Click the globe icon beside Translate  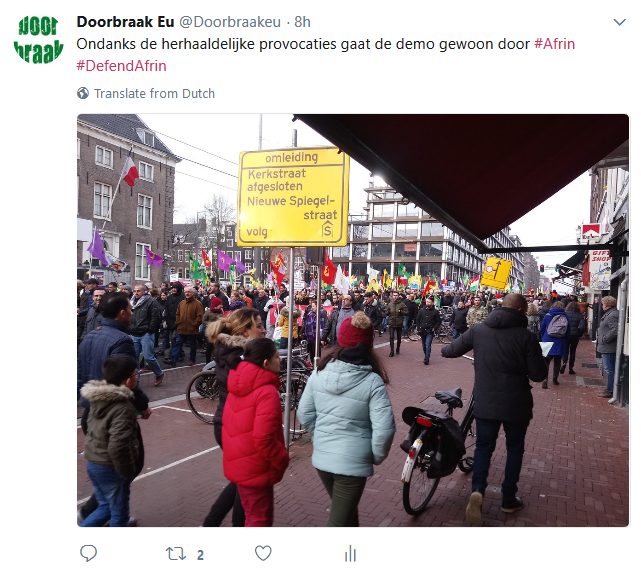[83, 93]
